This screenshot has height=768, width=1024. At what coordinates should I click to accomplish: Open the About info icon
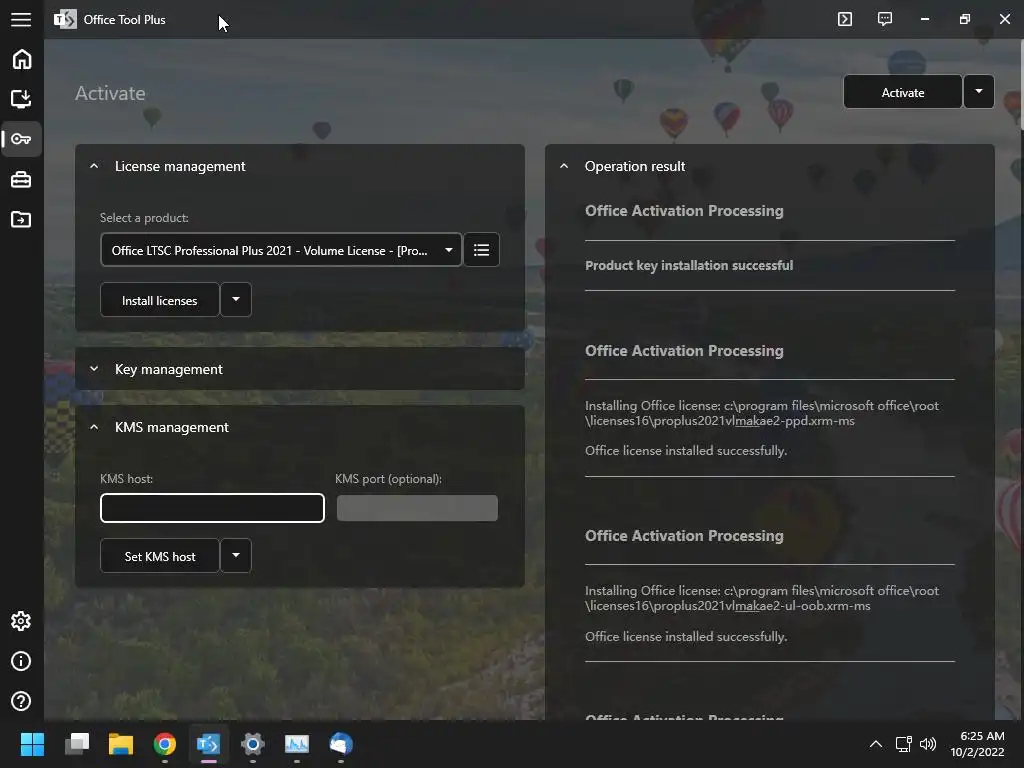click(22, 661)
